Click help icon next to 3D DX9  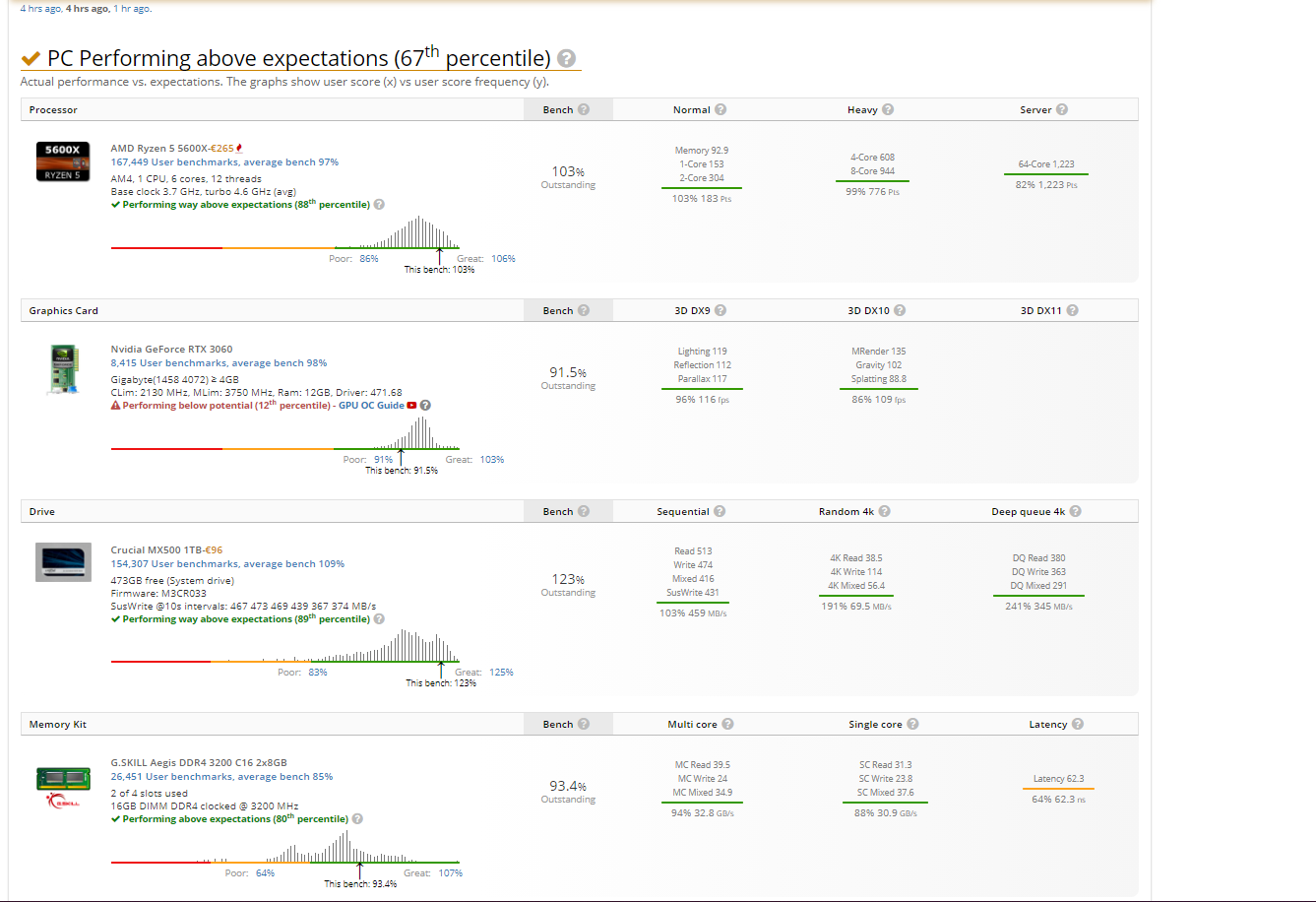coord(721,310)
